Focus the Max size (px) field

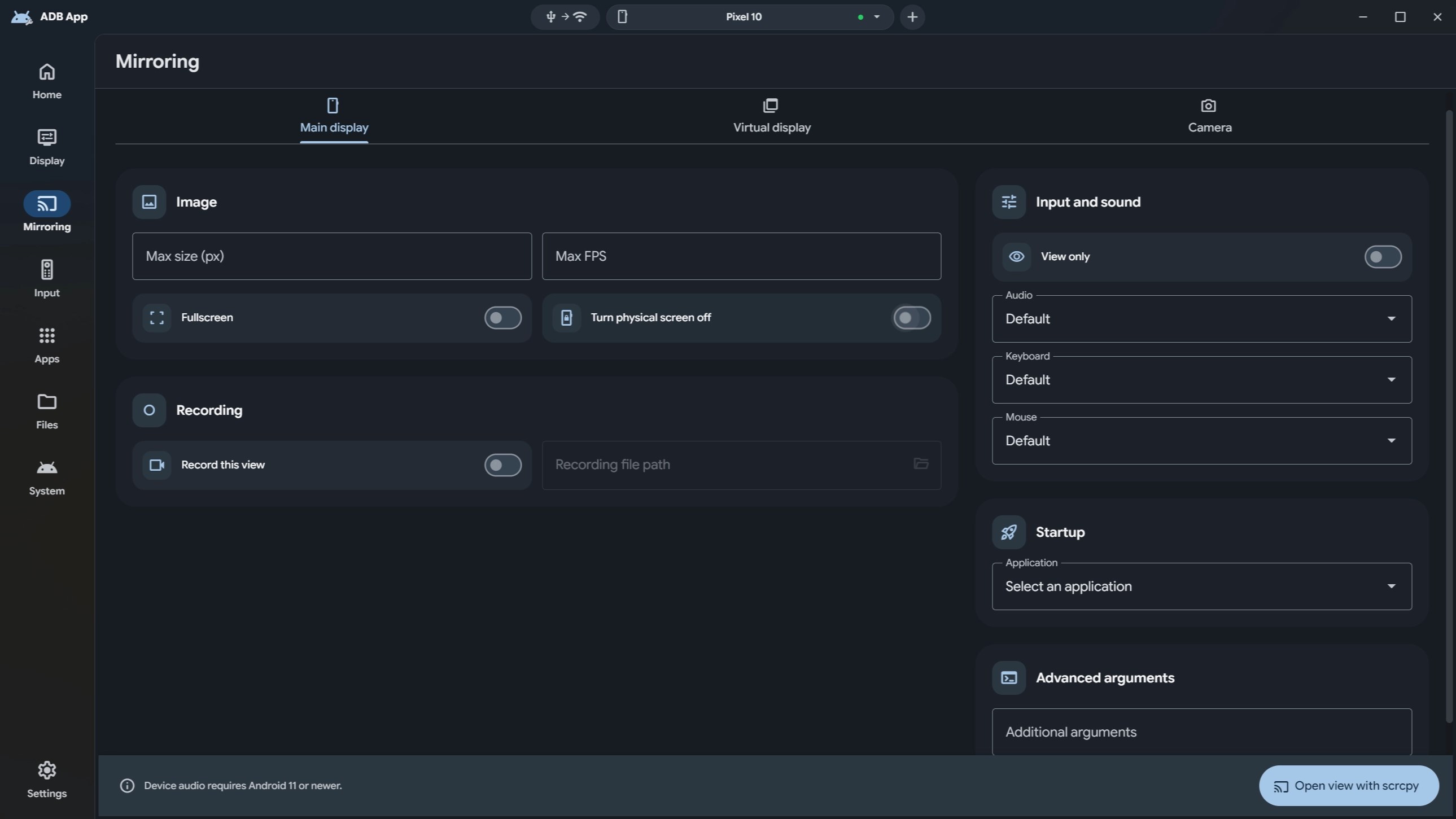tap(332, 256)
